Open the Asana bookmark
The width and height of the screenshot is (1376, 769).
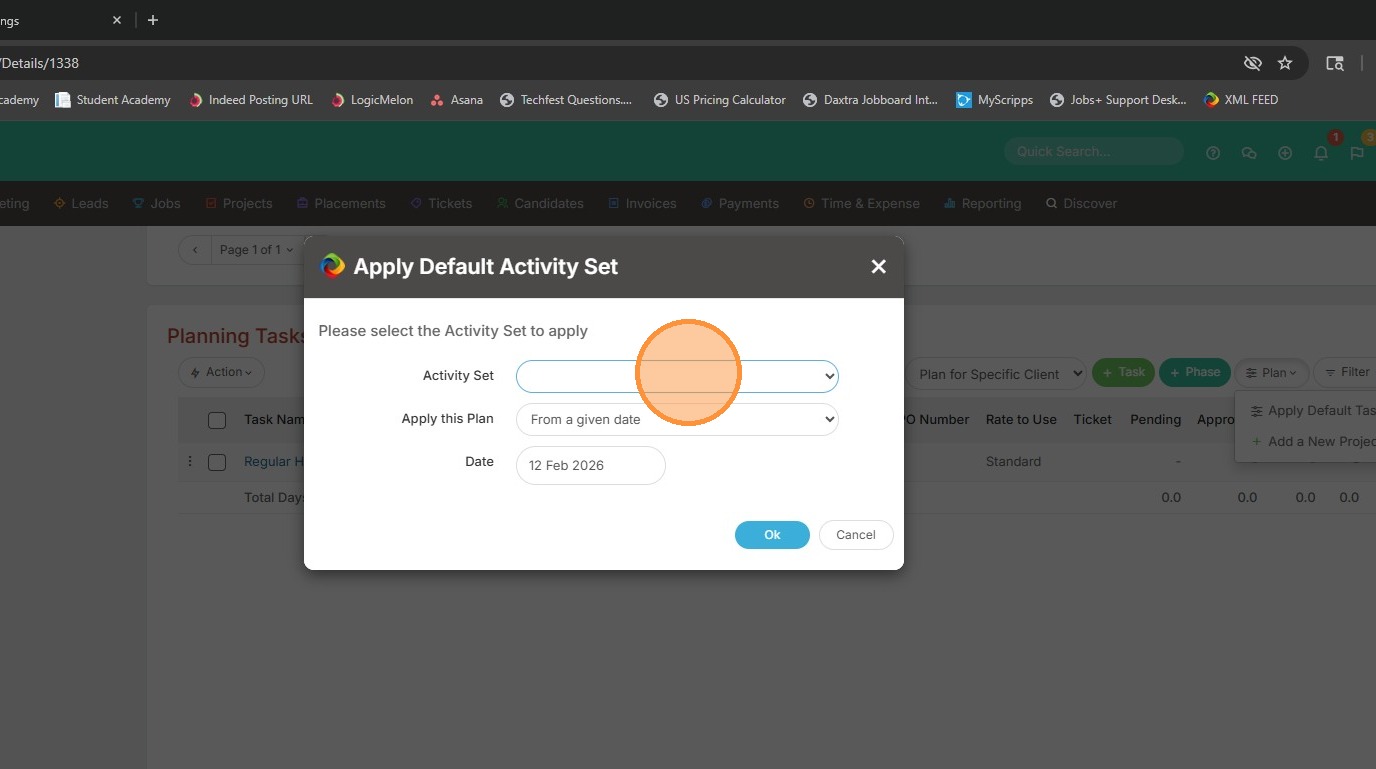tap(456, 100)
